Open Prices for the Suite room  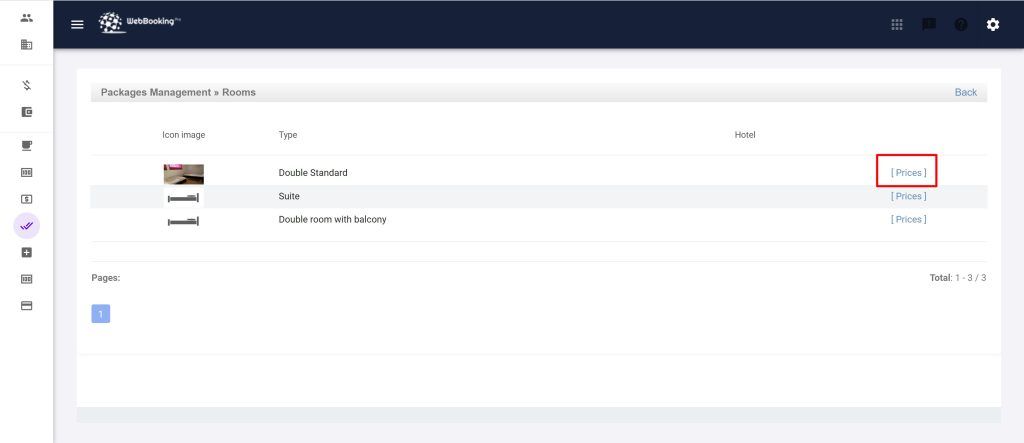point(908,196)
